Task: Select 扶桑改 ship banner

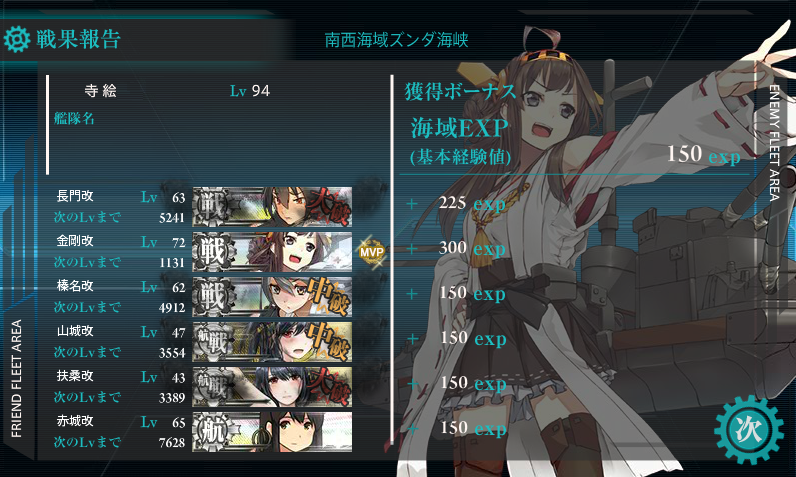Action: (272, 387)
